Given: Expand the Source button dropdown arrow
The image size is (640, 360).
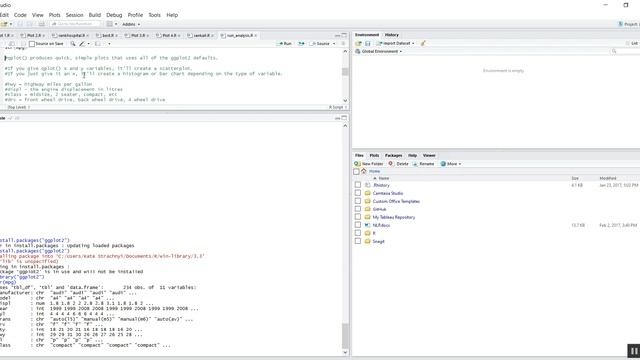Looking at the screenshot, I should (x=334, y=44).
